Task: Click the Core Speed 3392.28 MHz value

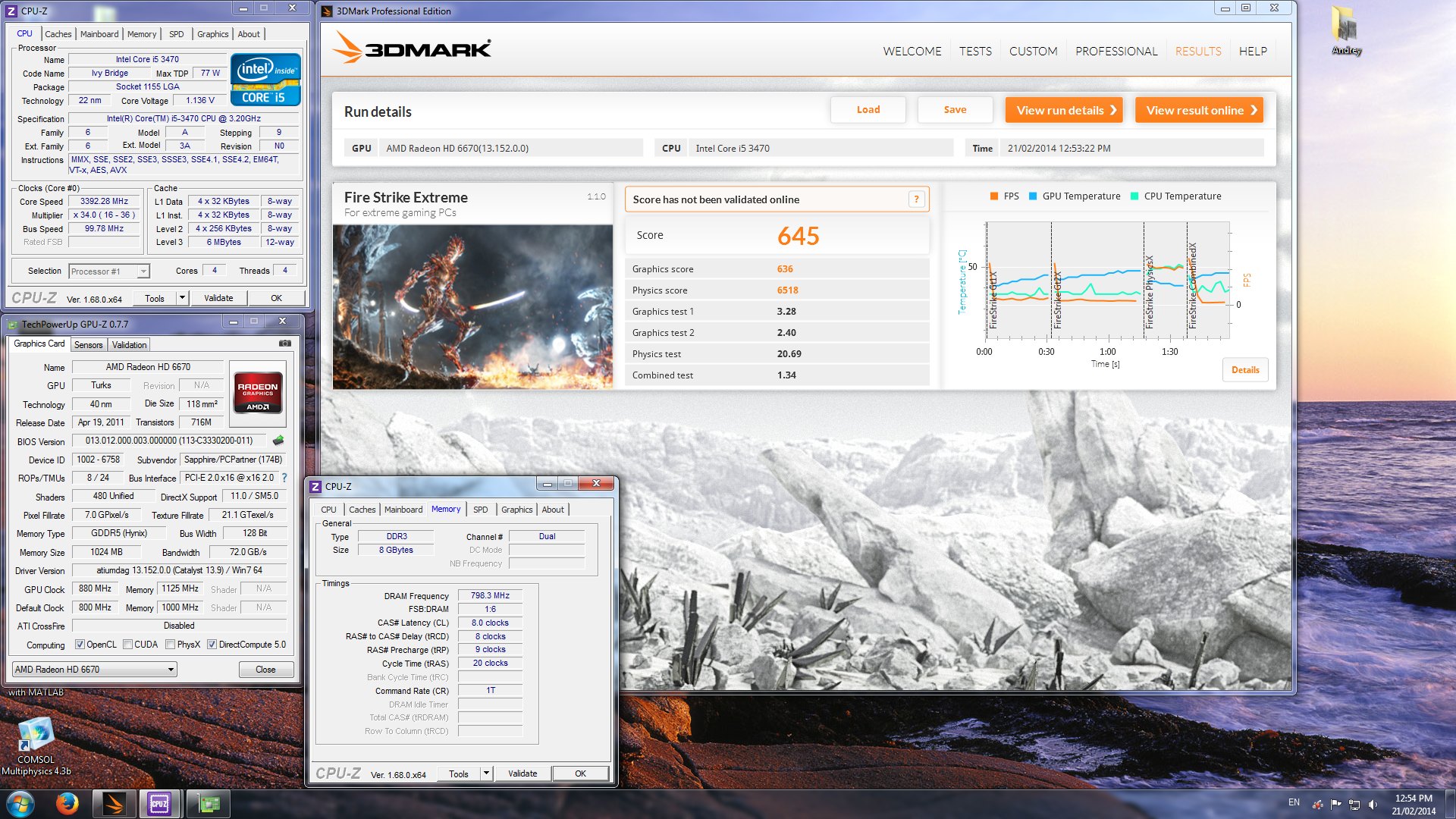Action: tap(104, 201)
